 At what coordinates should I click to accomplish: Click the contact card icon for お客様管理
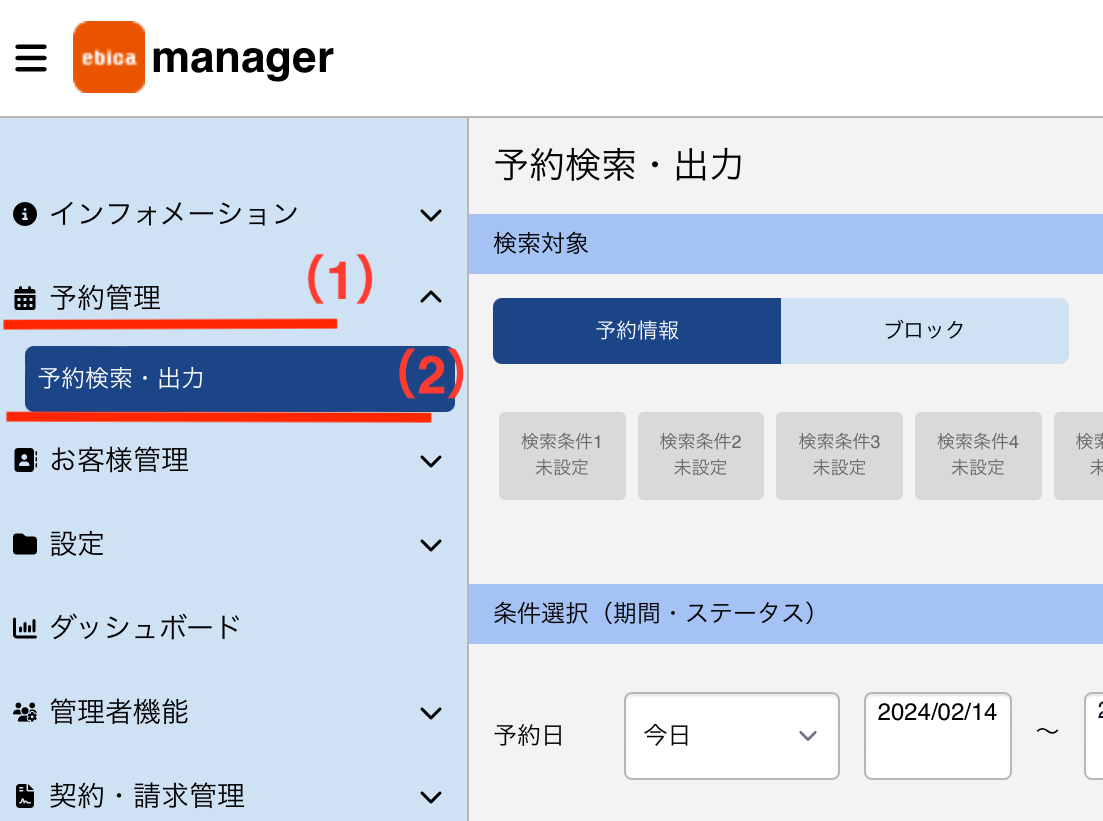[25, 460]
